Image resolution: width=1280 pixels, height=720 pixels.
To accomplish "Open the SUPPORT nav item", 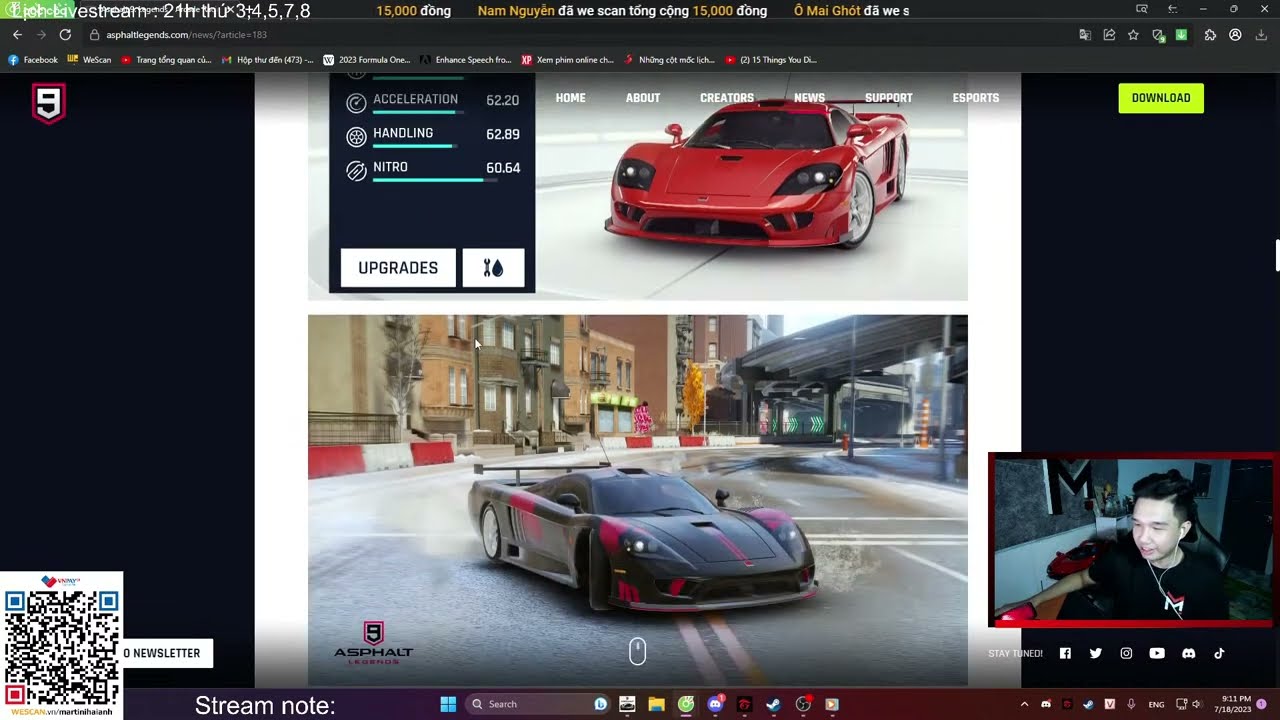I will click(x=889, y=98).
